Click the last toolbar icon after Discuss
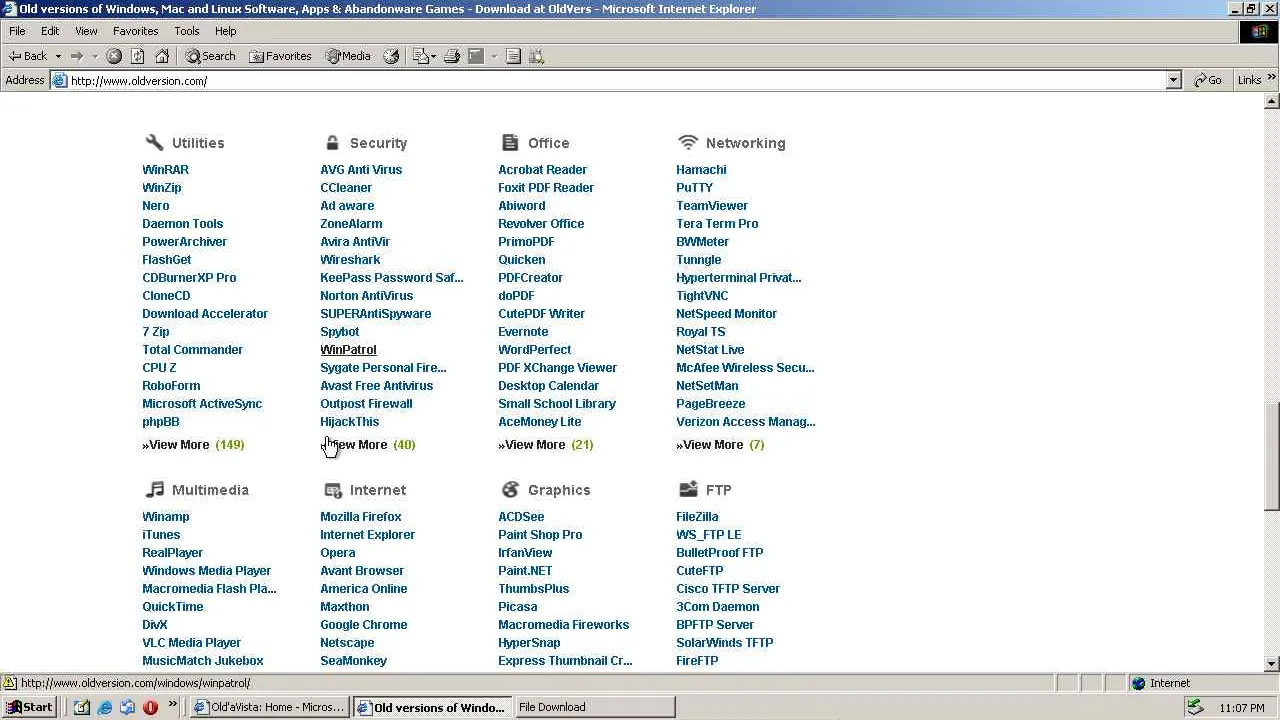This screenshot has width=1280, height=720. [537, 56]
